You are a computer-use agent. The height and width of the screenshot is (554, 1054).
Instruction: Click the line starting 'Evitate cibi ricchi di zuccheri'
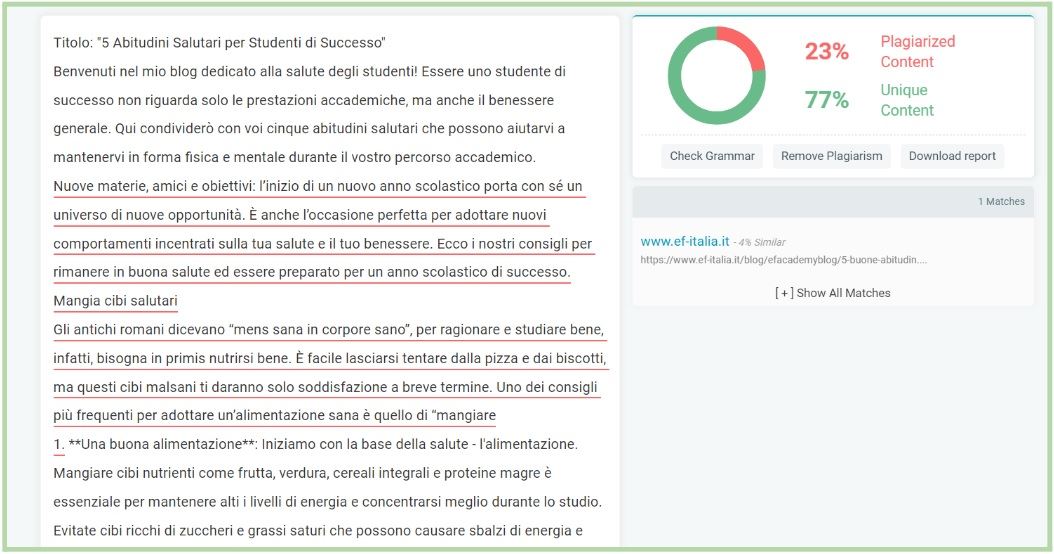point(318,530)
